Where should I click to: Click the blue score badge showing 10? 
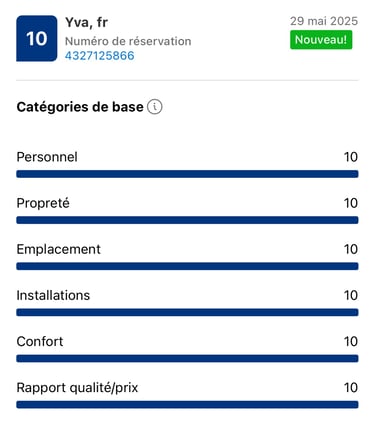[37, 38]
